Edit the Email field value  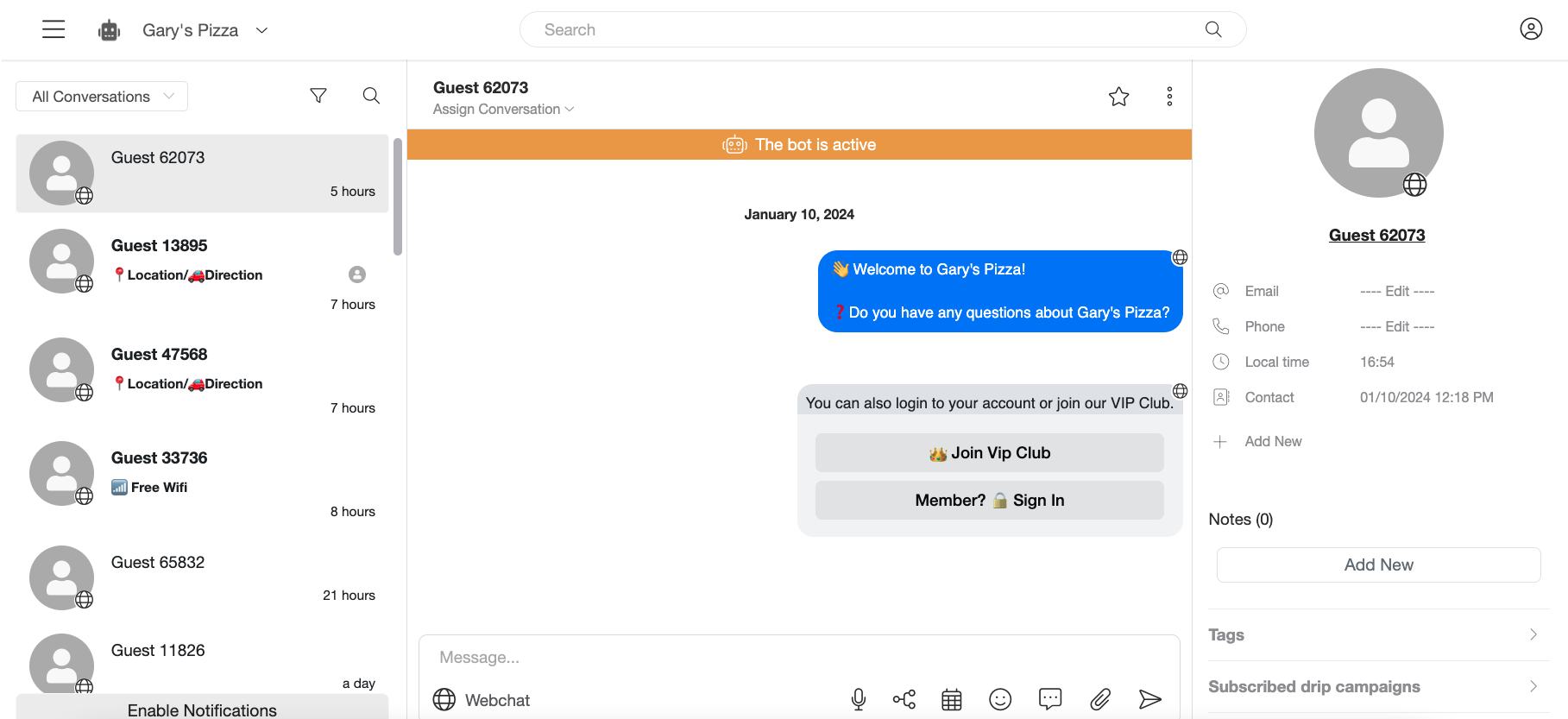coord(1397,291)
